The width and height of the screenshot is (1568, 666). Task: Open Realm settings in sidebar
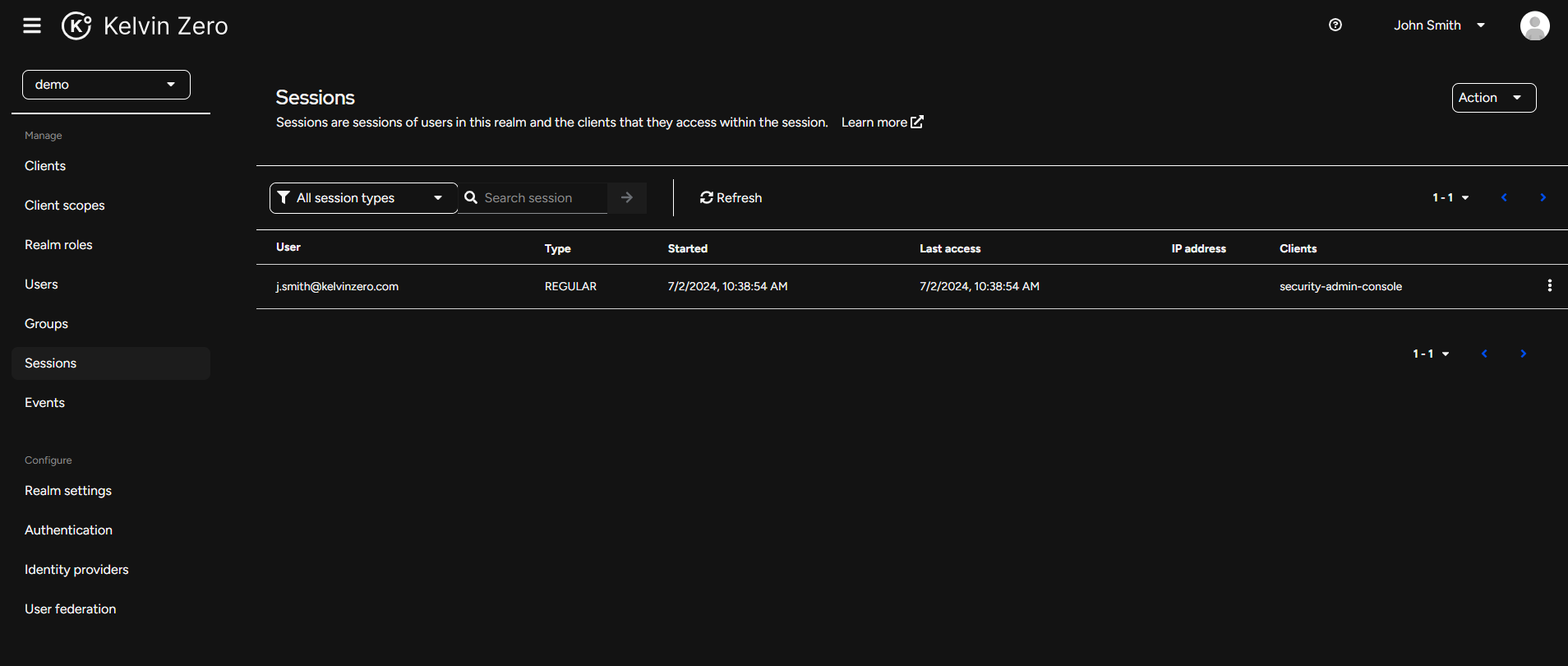[x=68, y=491]
